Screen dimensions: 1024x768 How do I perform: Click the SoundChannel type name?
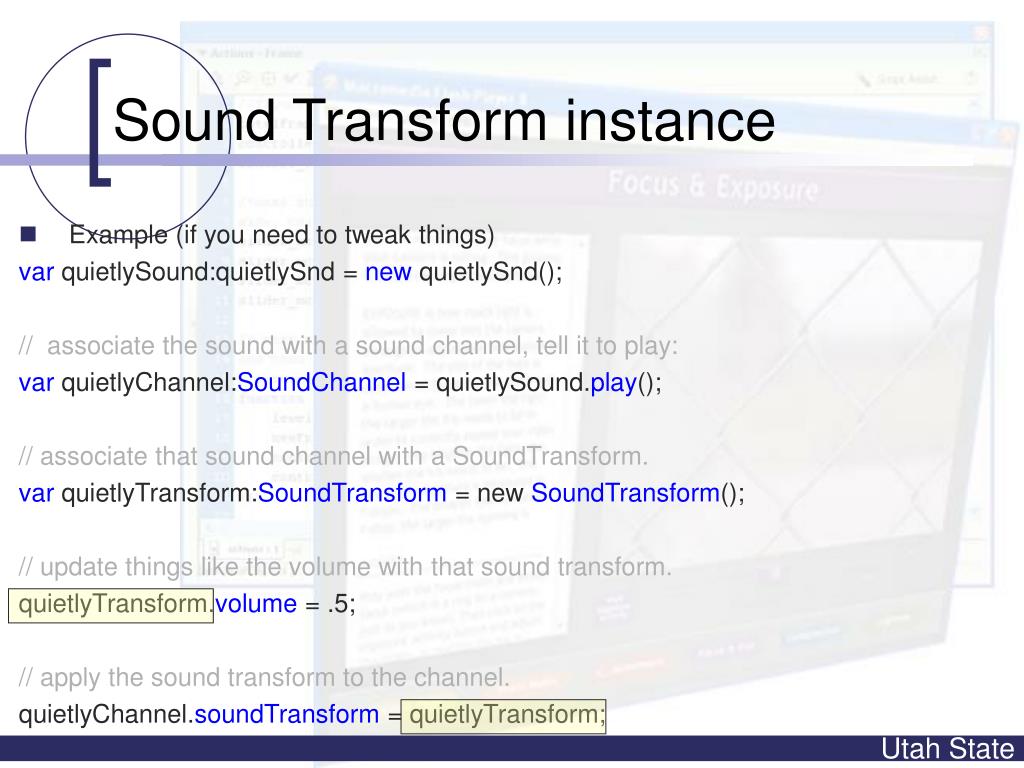321,383
